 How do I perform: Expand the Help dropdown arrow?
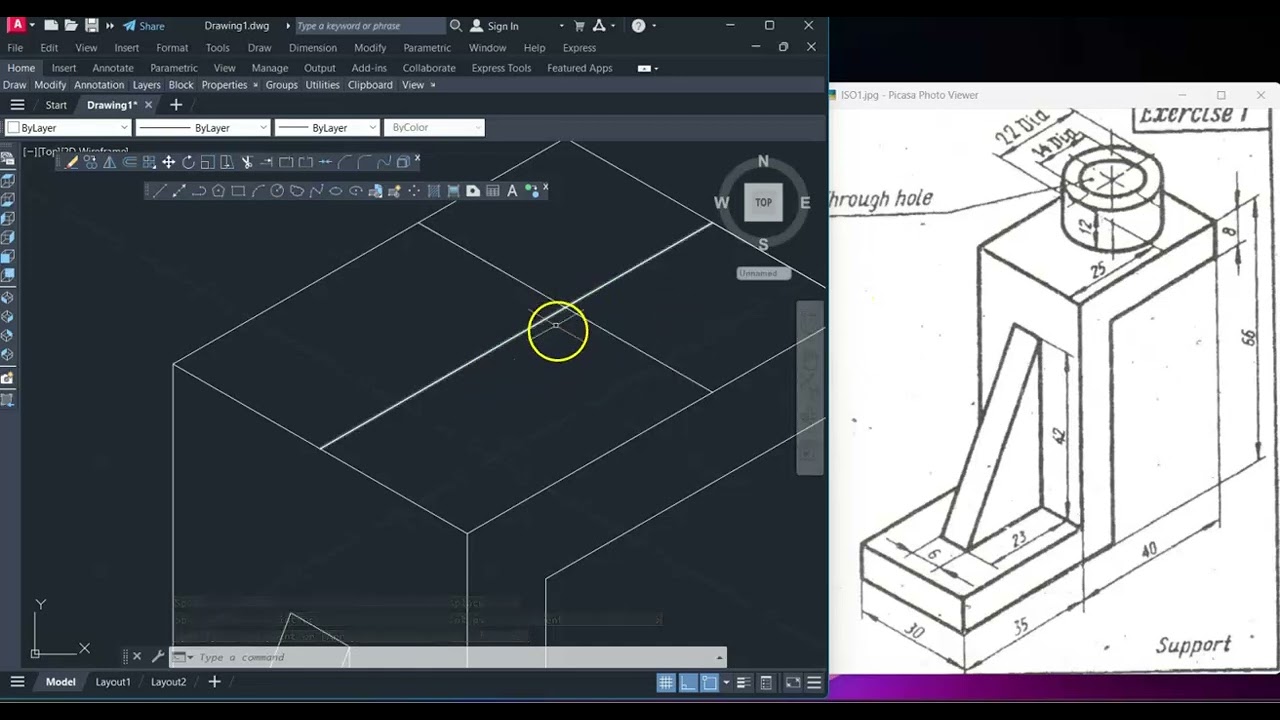[656, 25]
